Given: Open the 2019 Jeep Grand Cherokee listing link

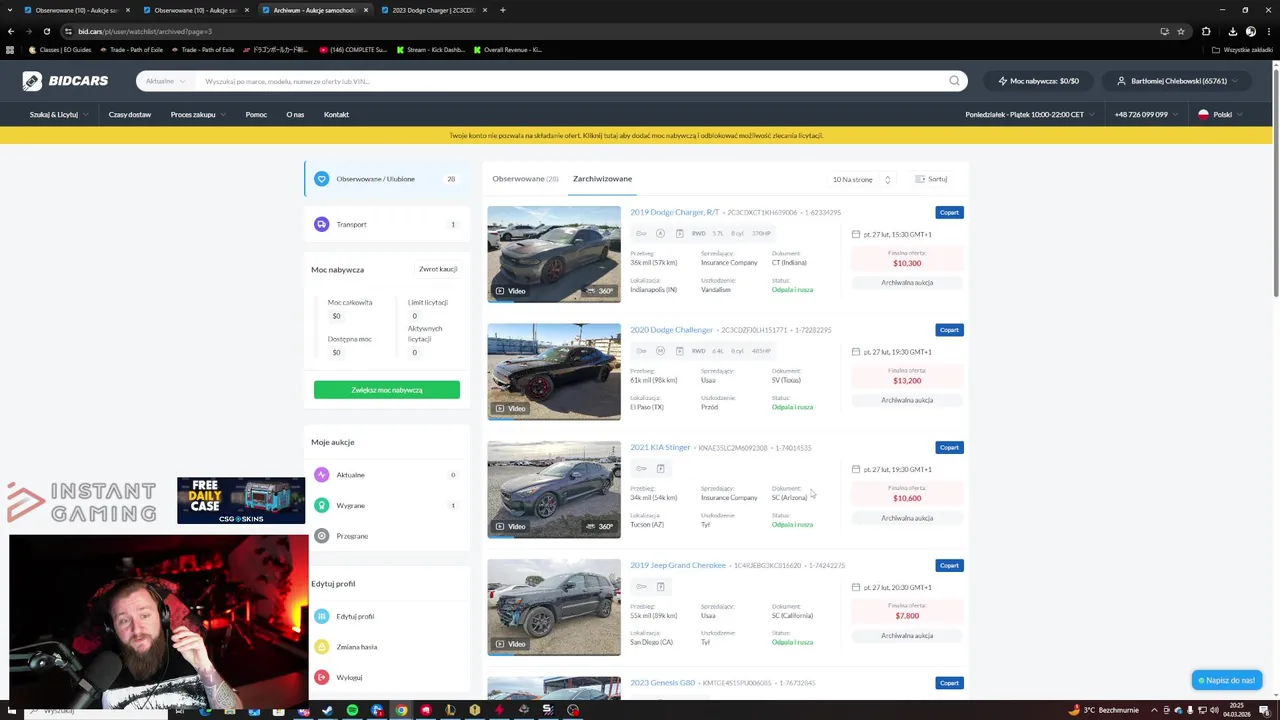Looking at the screenshot, I should 678,565.
